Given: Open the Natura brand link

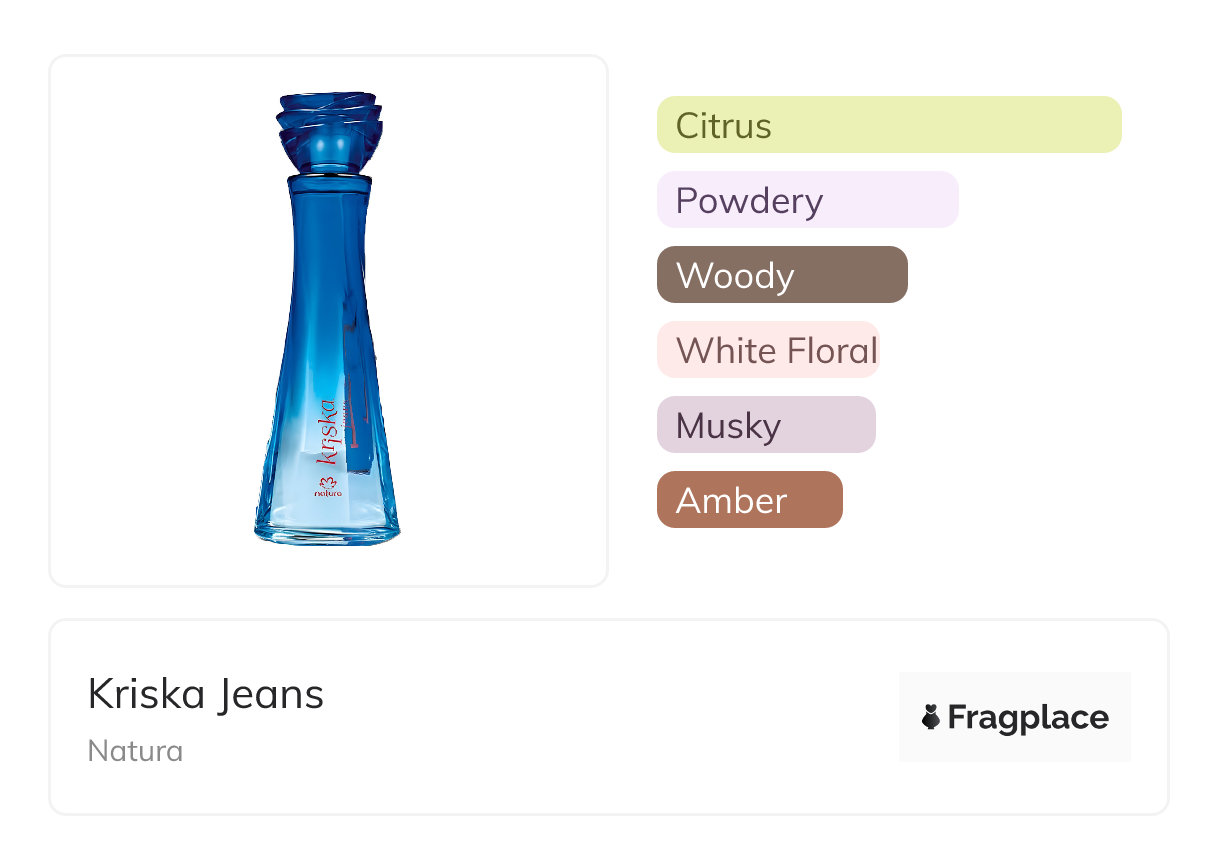Looking at the screenshot, I should [x=135, y=750].
